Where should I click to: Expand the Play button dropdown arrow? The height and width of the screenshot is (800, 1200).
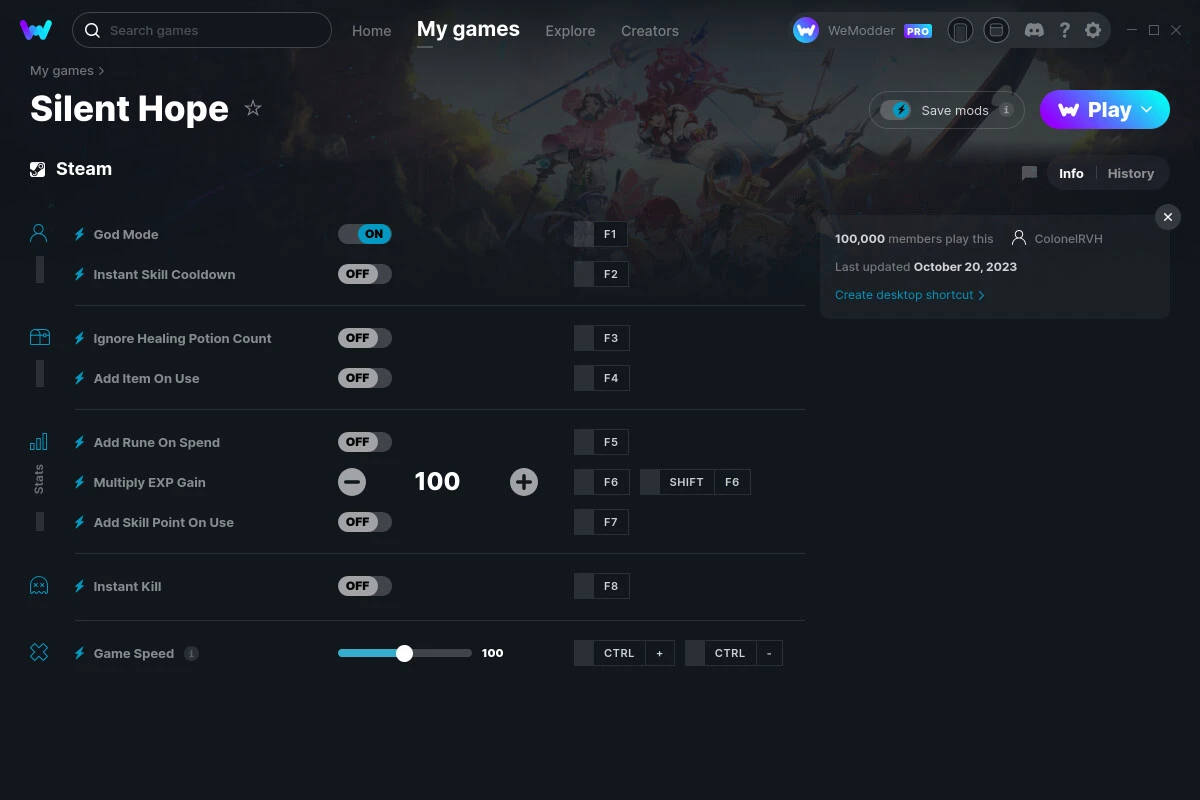click(x=1147, y=110)
